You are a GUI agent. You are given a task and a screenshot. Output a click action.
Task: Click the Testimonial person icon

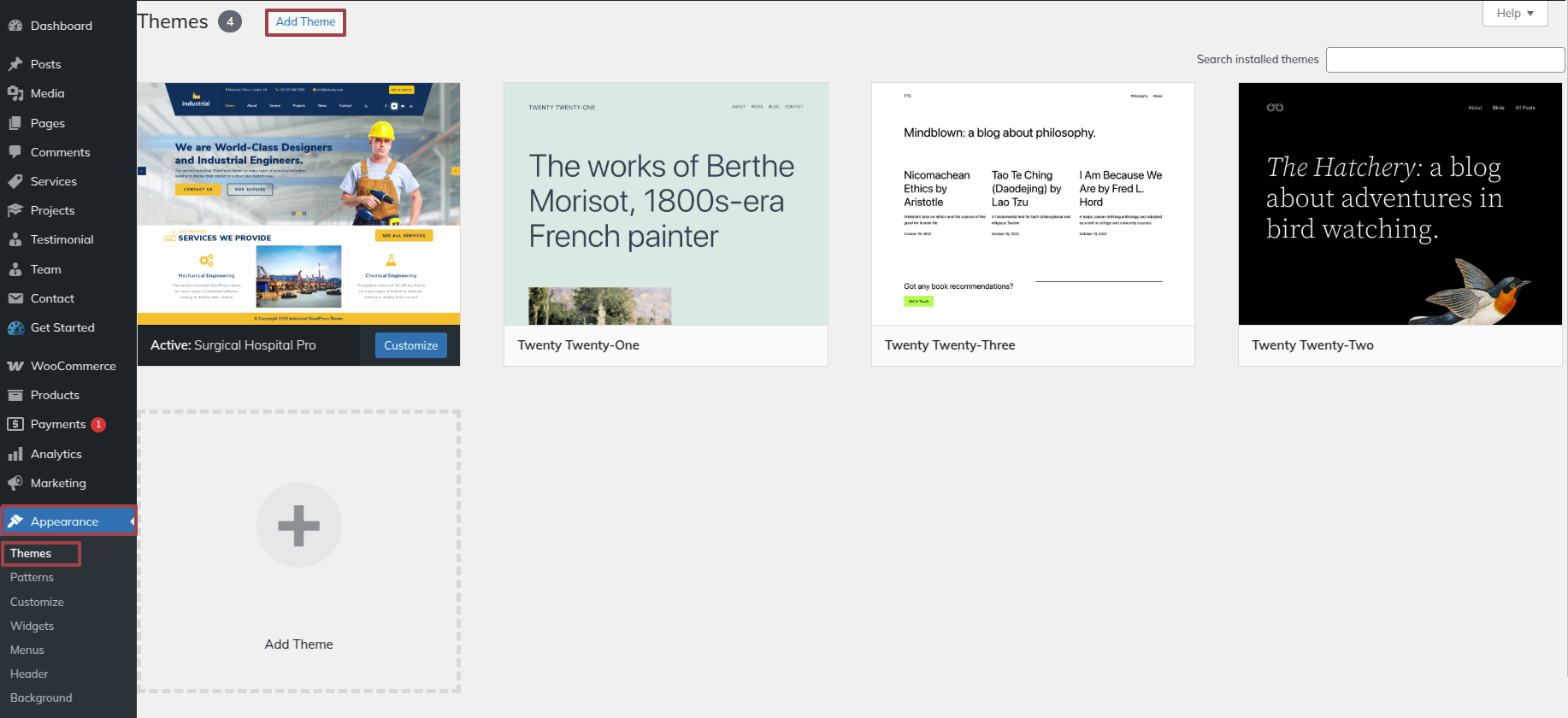tap(15, 239)
